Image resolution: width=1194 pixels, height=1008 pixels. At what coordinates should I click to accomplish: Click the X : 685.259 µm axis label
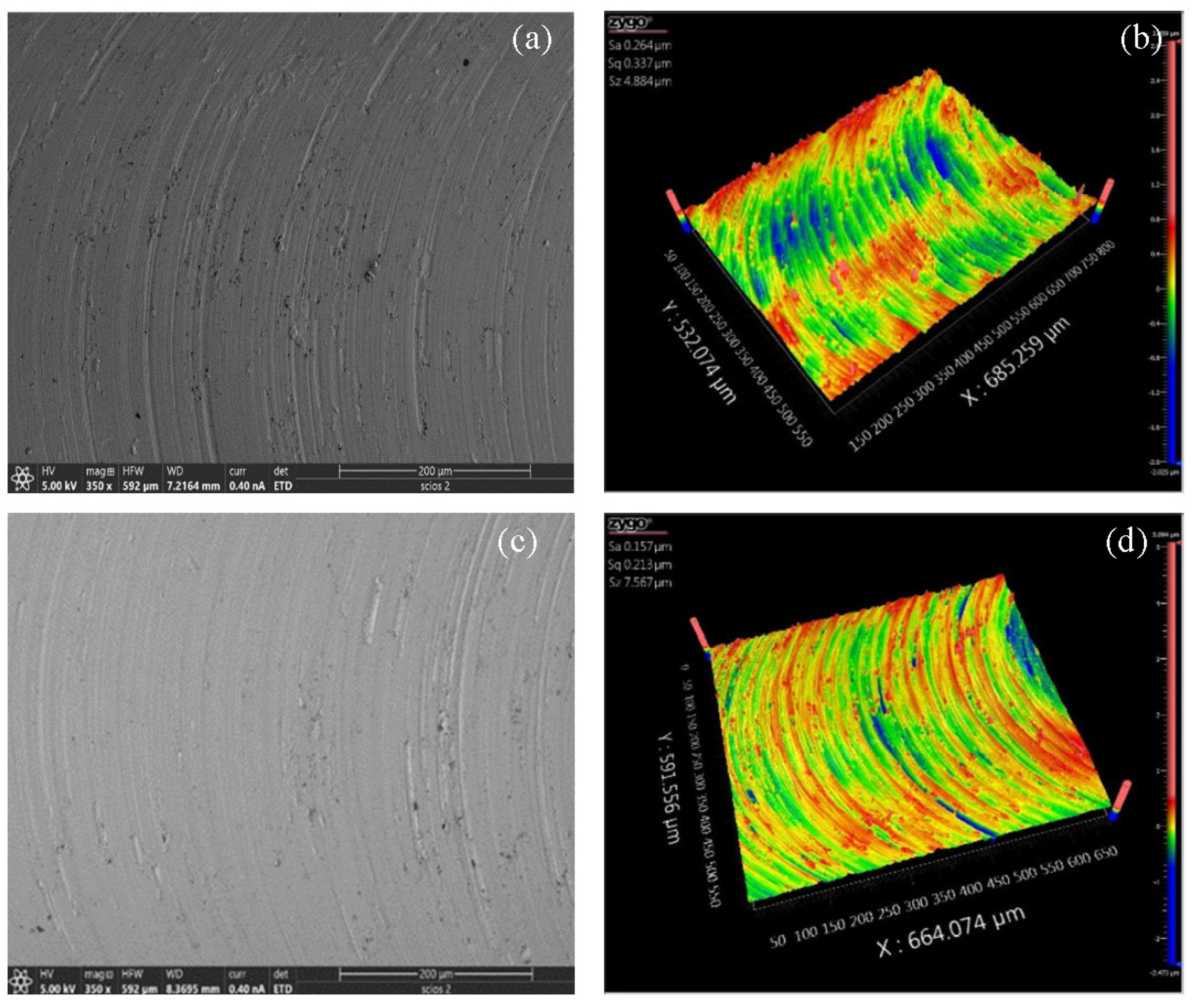click(x=1015, y=361)
